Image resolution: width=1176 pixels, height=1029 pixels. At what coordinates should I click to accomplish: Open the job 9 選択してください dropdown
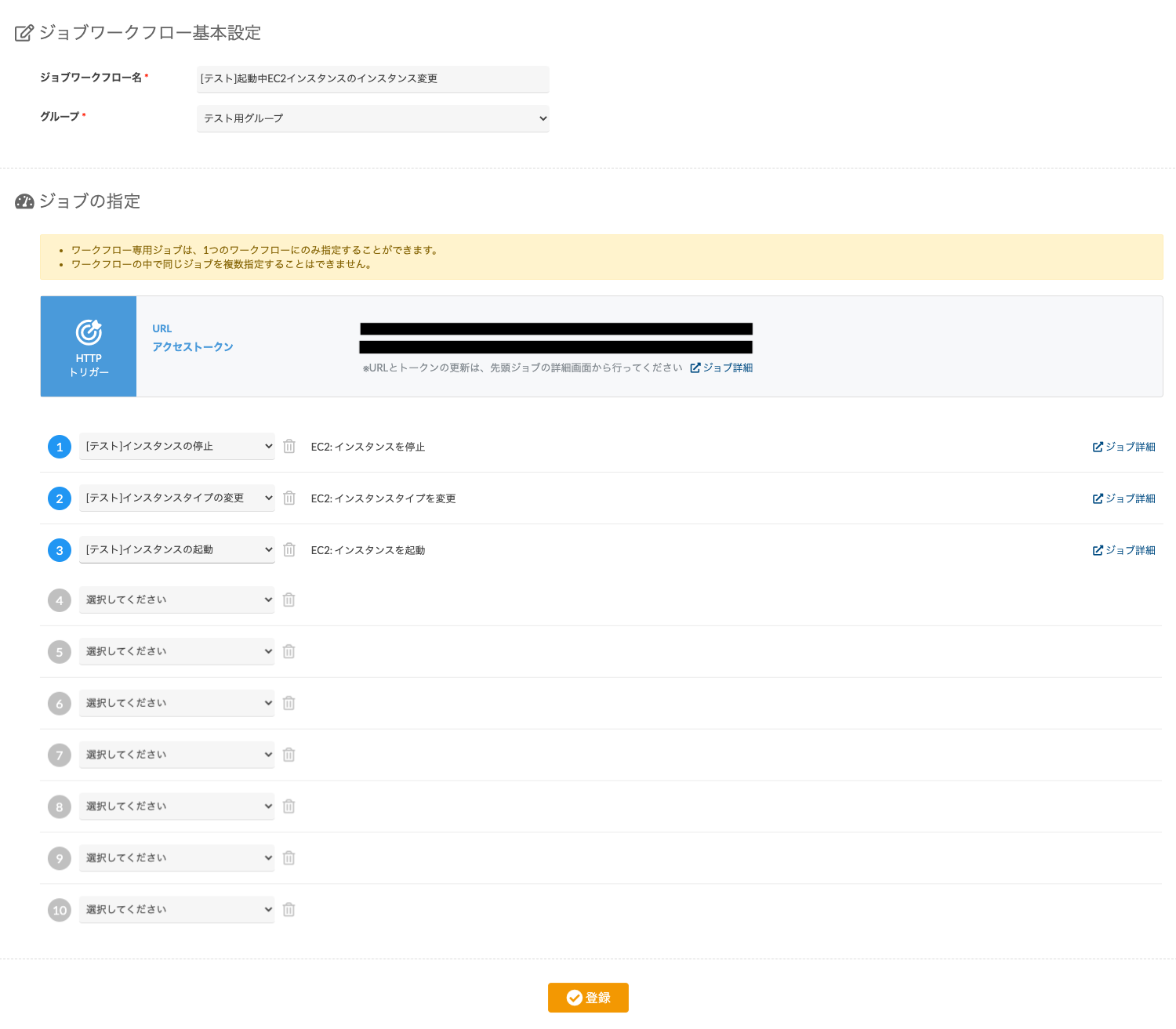pyautogui.click(x=177, y=858)
